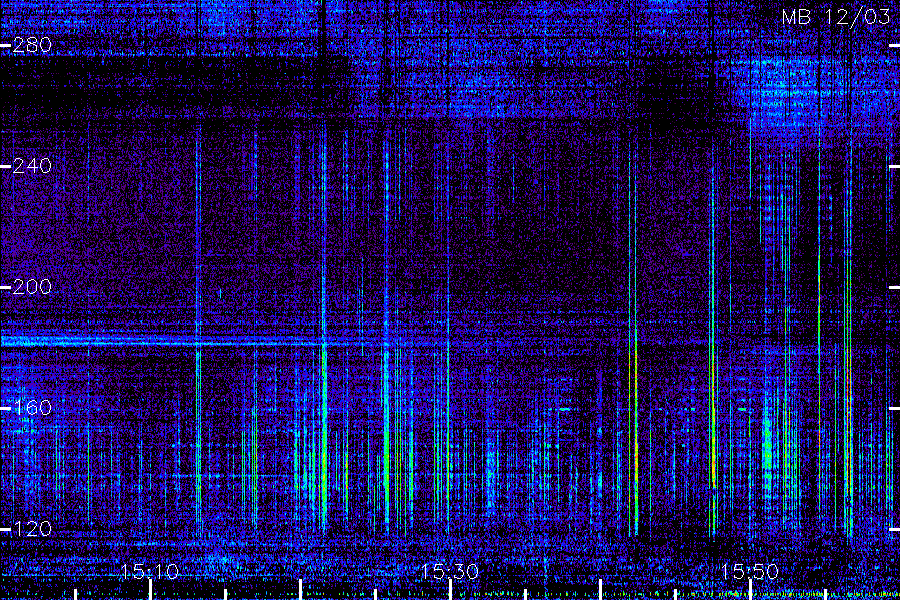Click the 15:10 time axis label

tap(150, 571)
